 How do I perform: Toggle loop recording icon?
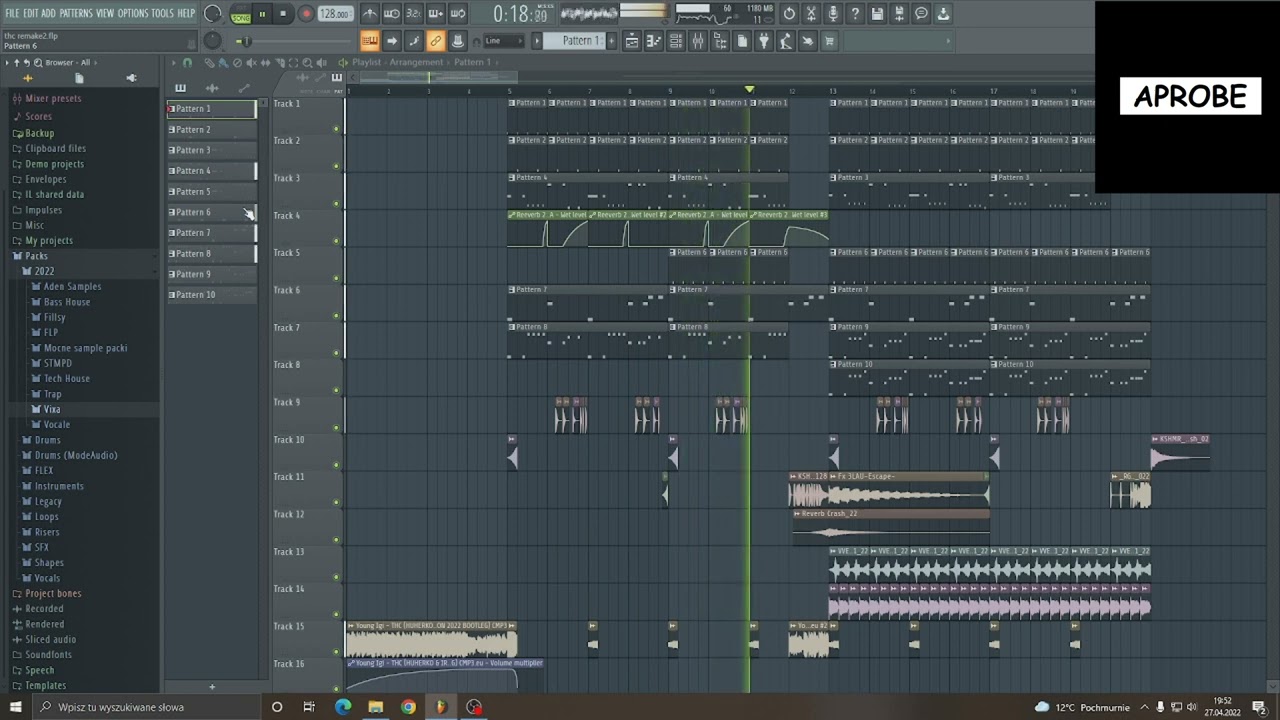tap(458, 14)
